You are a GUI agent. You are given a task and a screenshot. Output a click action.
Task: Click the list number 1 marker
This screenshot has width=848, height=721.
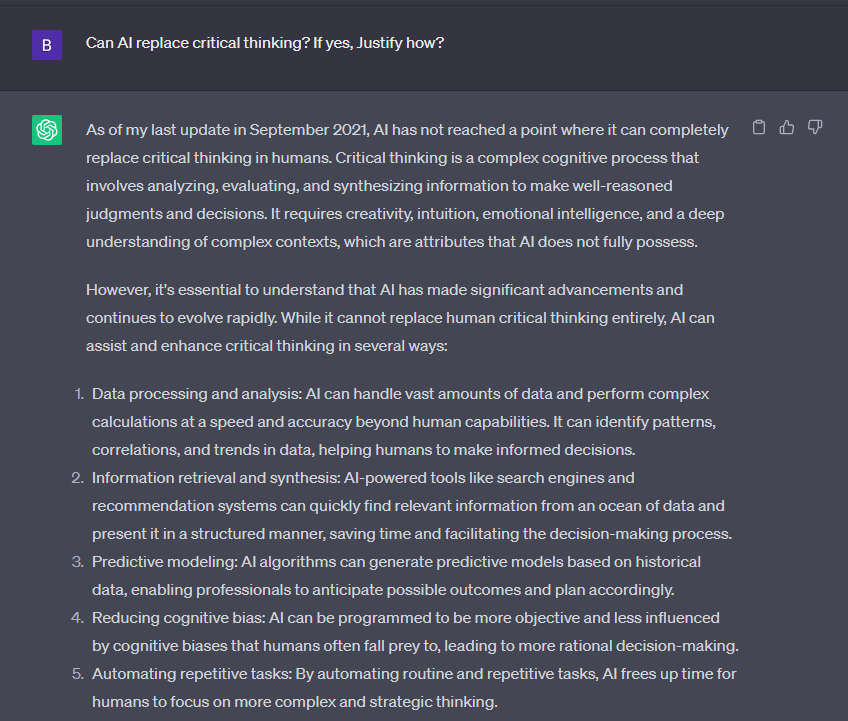click(x=78, y=394)
